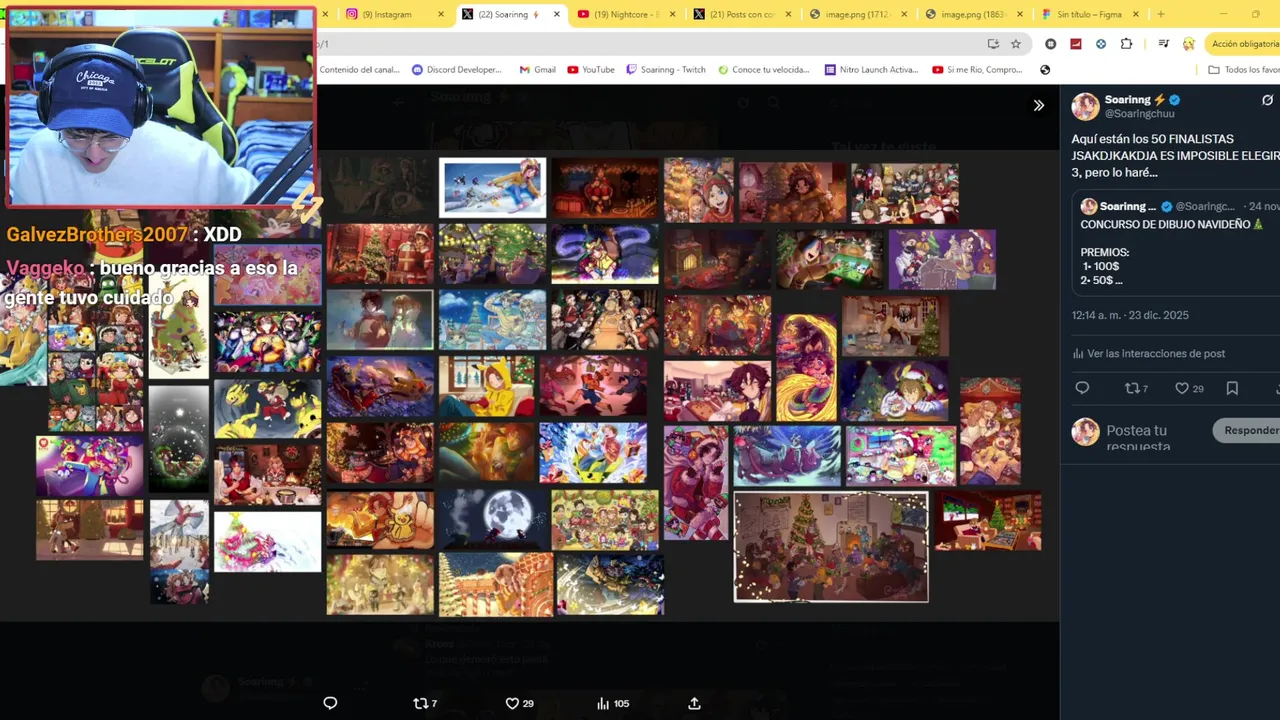Open the yellow Pikachu hoodie artwork thumbnail
Screen dimensions: 1280x720
tap(487, 387)
